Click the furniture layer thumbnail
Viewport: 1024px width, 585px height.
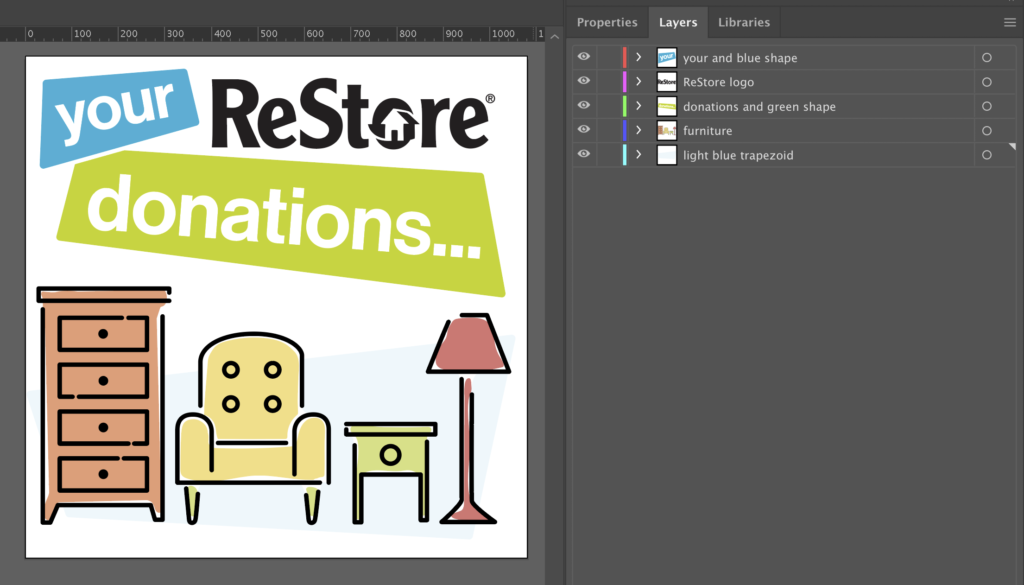point(666,130)
